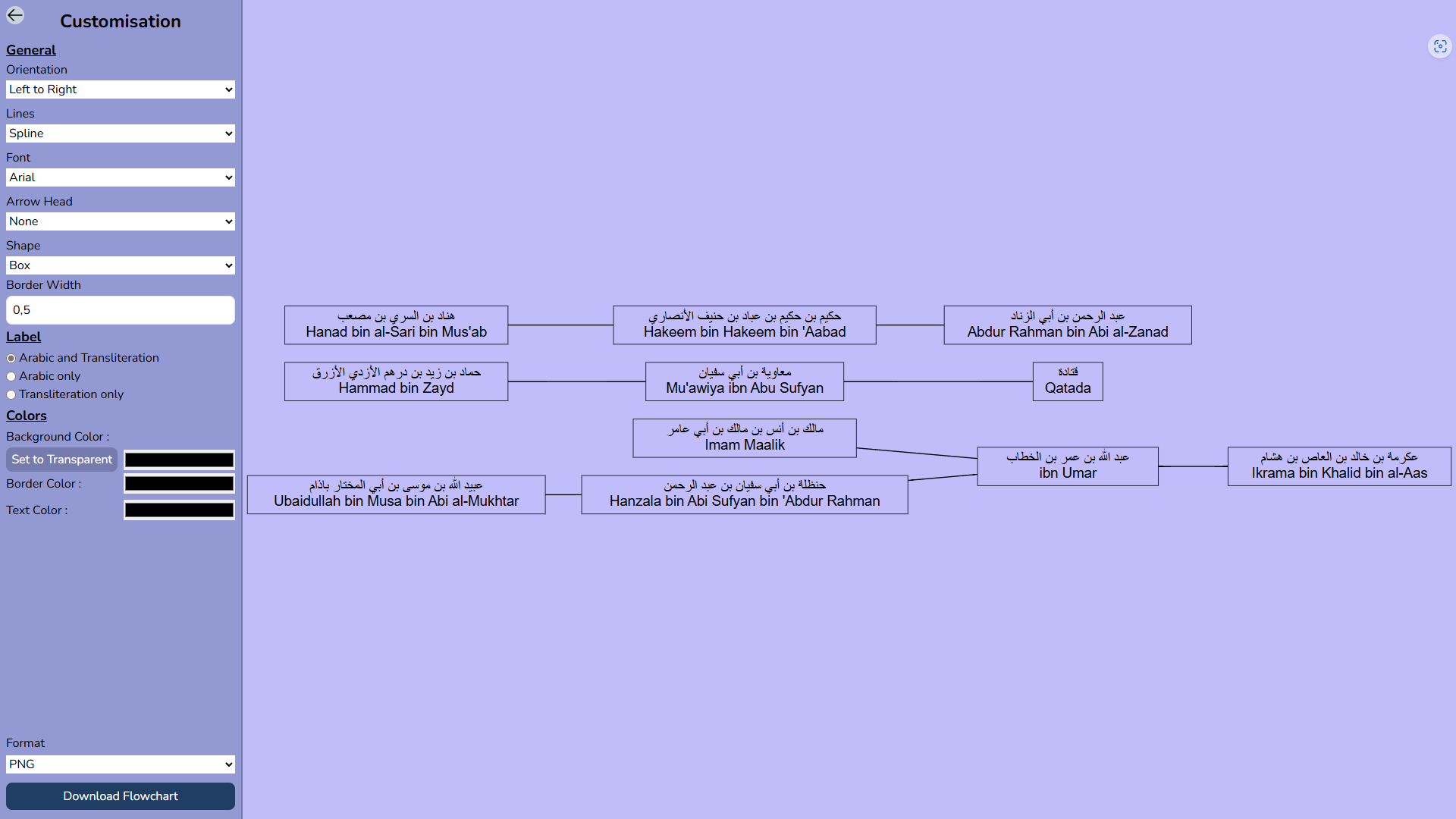Viewport: 1456px width, 819px height.
Task: Select PNG format dropdown
Action: point(120,764)
